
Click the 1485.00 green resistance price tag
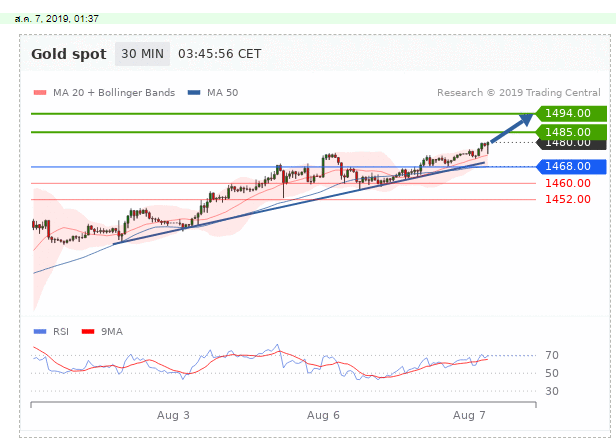pyautogui.click(x=571, y=132)
